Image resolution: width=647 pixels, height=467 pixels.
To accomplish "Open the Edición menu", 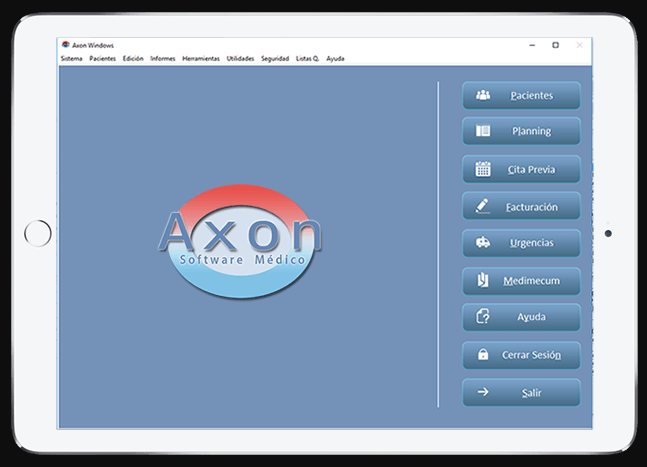I will click(133, 59).
